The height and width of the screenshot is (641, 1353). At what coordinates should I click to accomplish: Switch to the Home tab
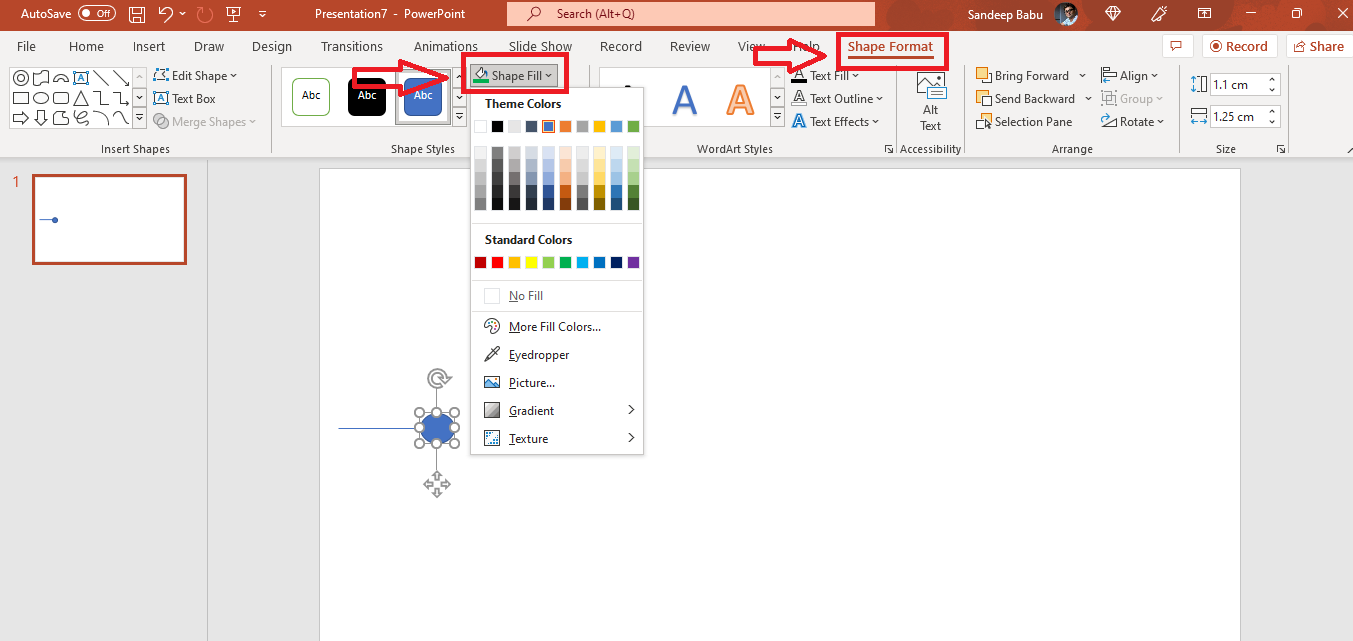(x=86, y=46)
